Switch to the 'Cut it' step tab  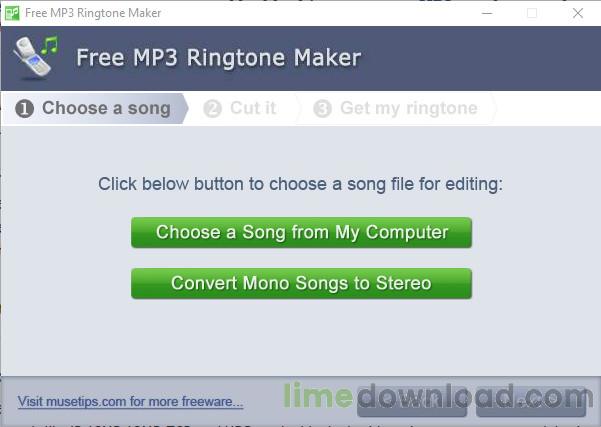click(x=243, y=108)
